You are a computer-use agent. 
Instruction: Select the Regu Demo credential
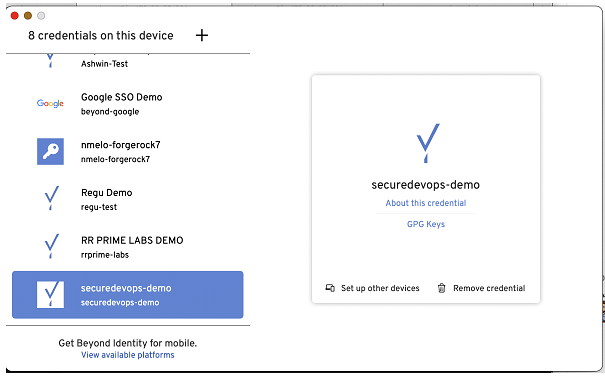click(x=128, y=199)
